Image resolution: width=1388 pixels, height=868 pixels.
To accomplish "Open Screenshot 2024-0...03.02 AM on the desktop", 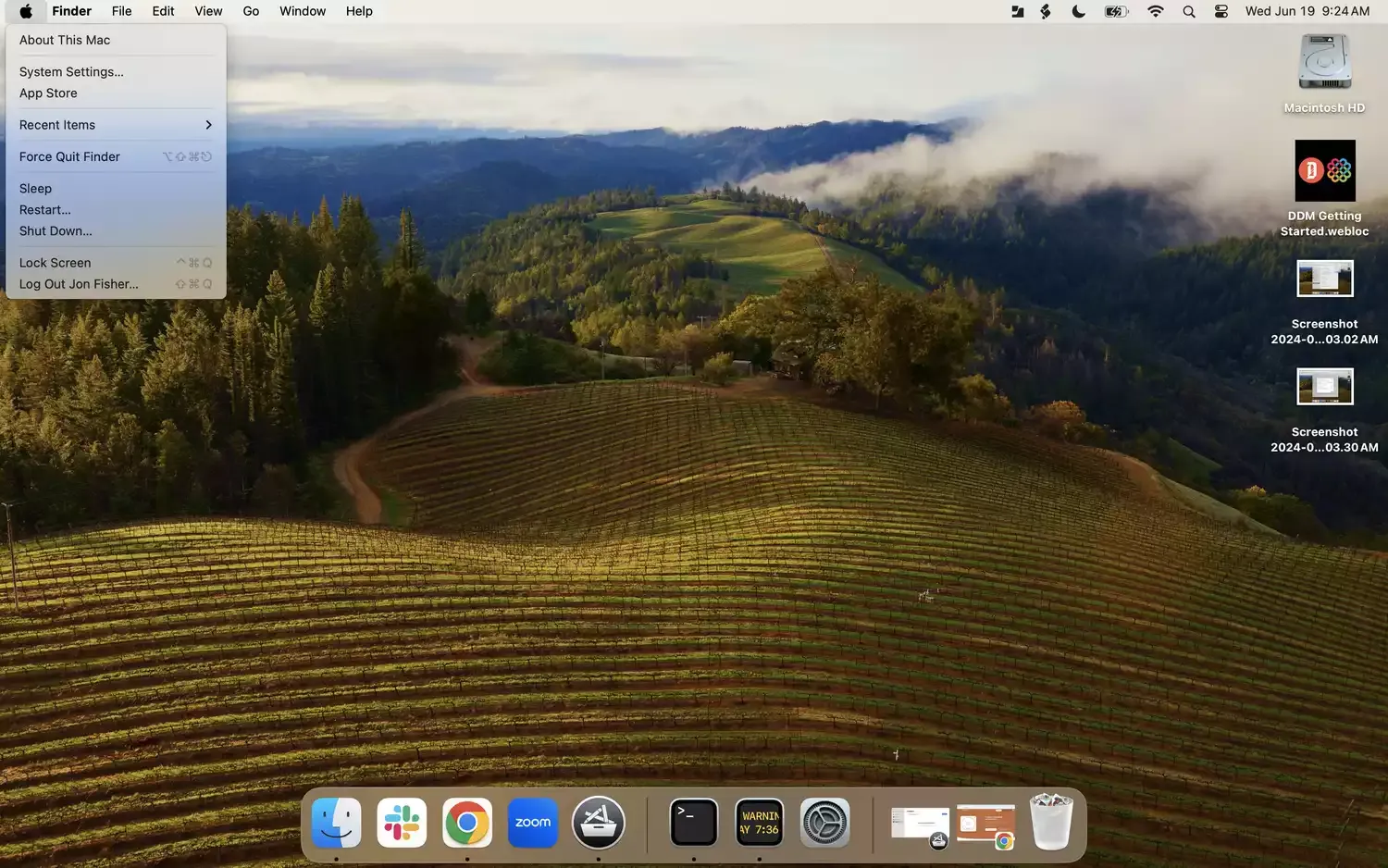I will [1324, 279].
